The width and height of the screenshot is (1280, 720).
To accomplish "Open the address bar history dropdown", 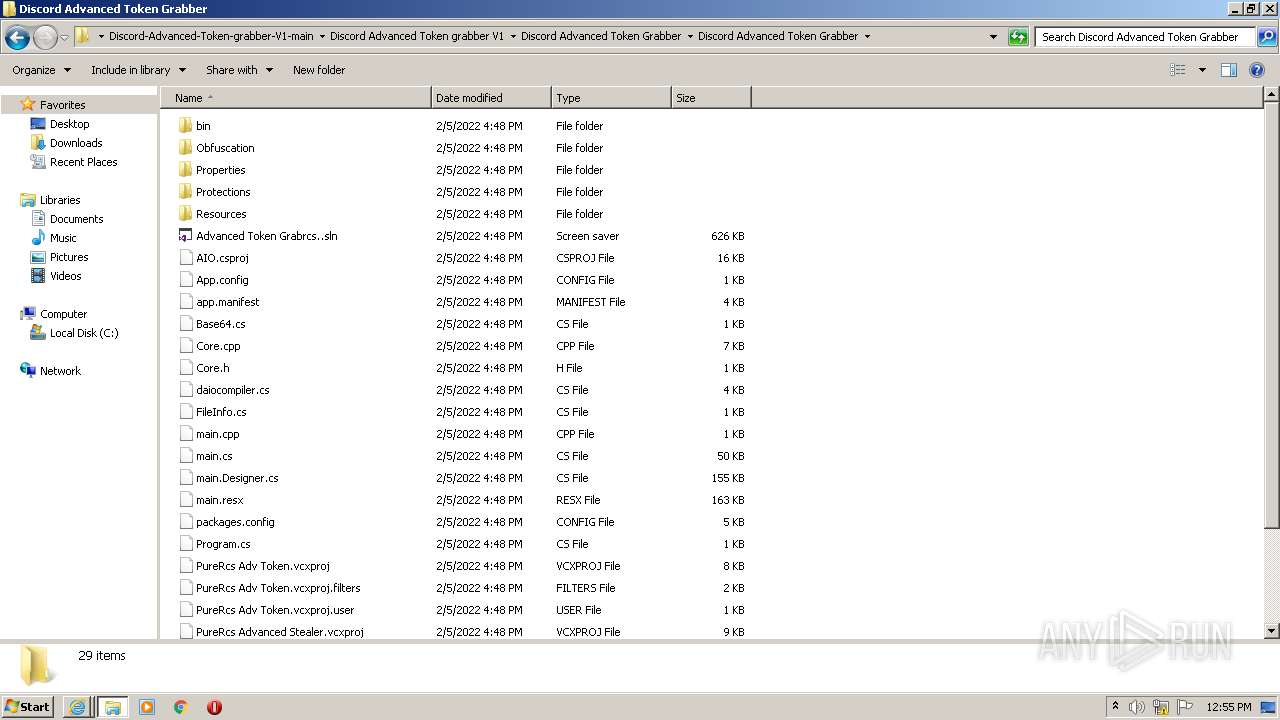I will pyautogui.click(x=993, y=37).
